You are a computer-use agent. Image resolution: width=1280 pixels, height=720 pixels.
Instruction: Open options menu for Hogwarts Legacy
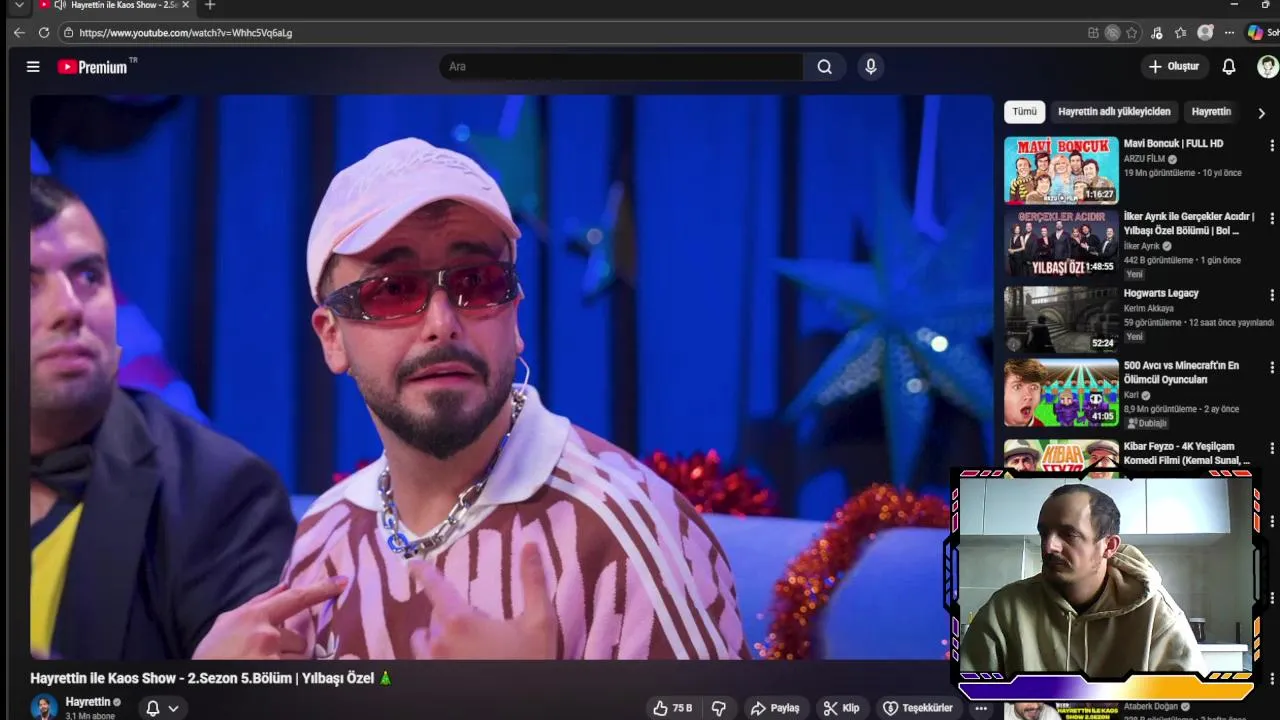coord(1272,296)
